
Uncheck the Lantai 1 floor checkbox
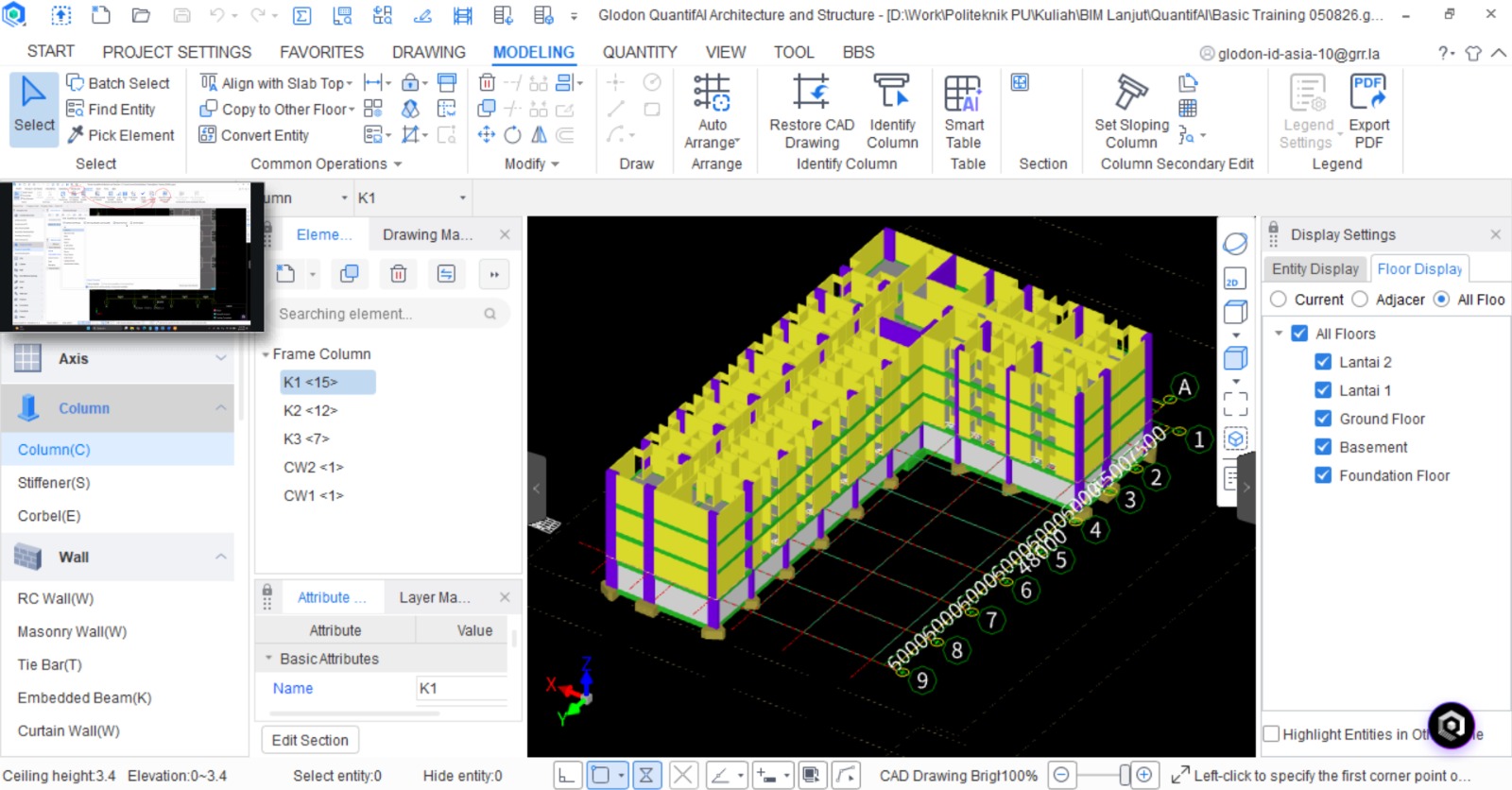1323,390
